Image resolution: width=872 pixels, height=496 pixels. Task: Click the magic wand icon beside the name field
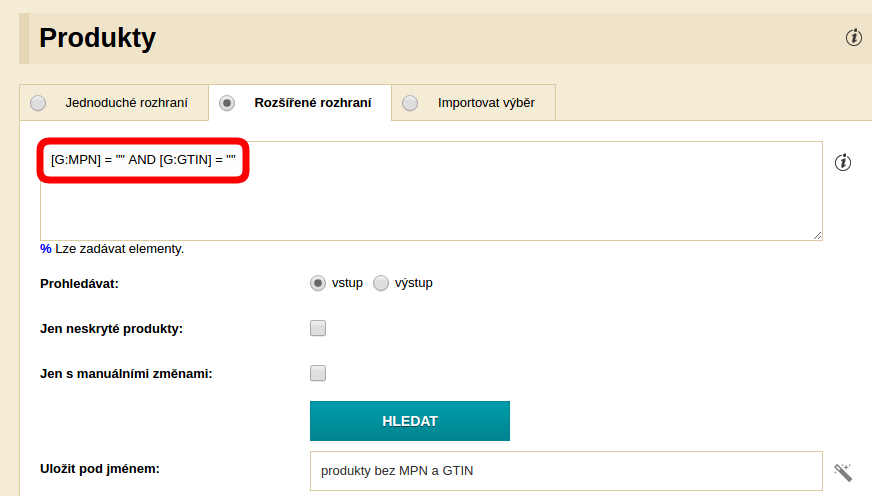[843, 472]
